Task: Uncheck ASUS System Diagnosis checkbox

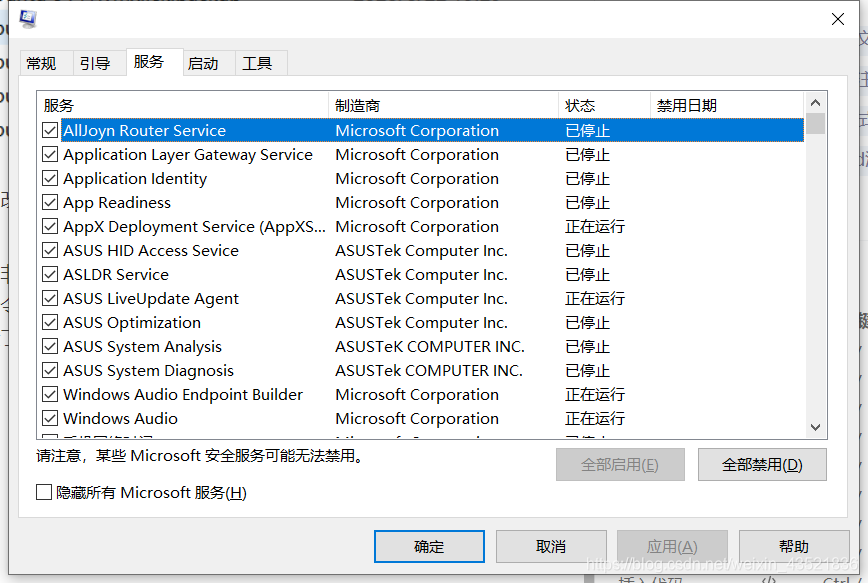Action: coord(50,370)
